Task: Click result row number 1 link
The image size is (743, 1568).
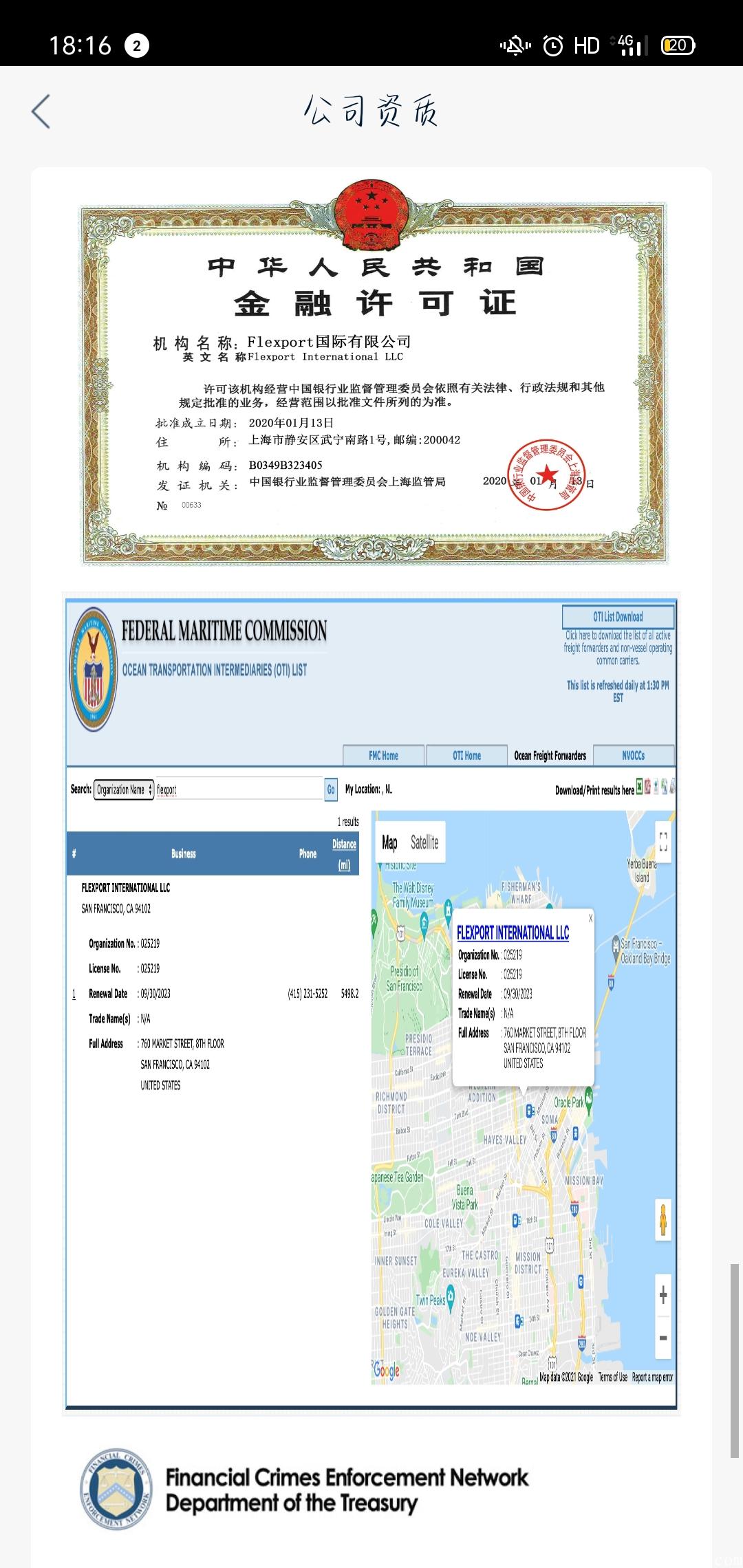Action: coord(74,994)
